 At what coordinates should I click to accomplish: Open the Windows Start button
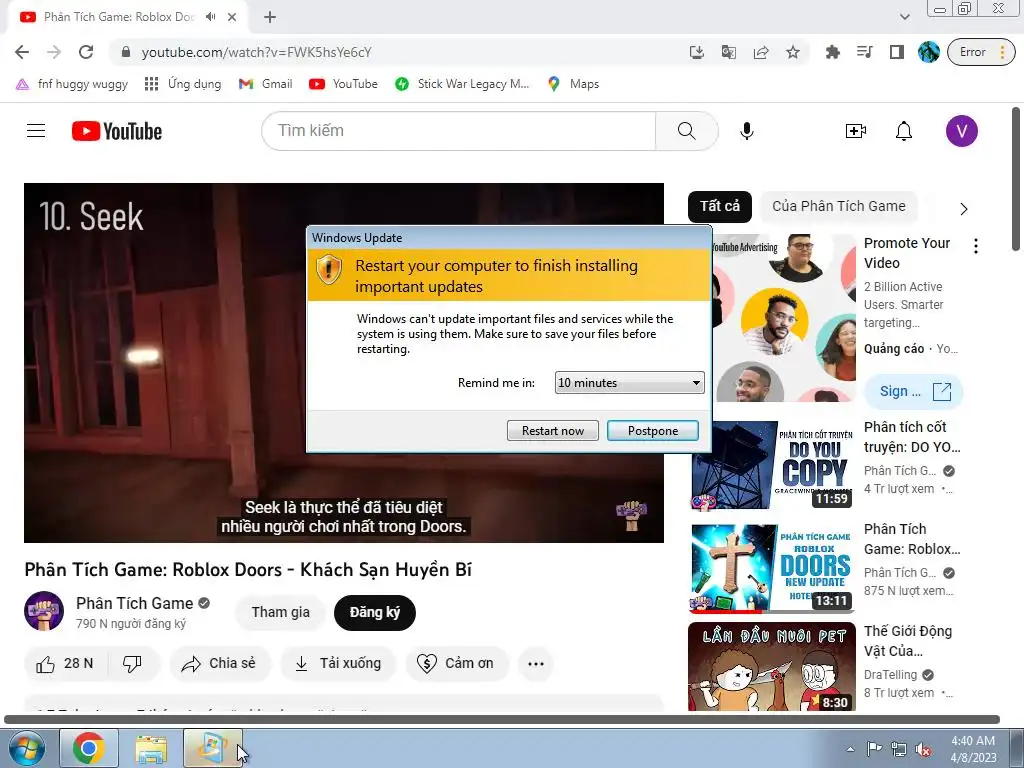pos(26,749)
